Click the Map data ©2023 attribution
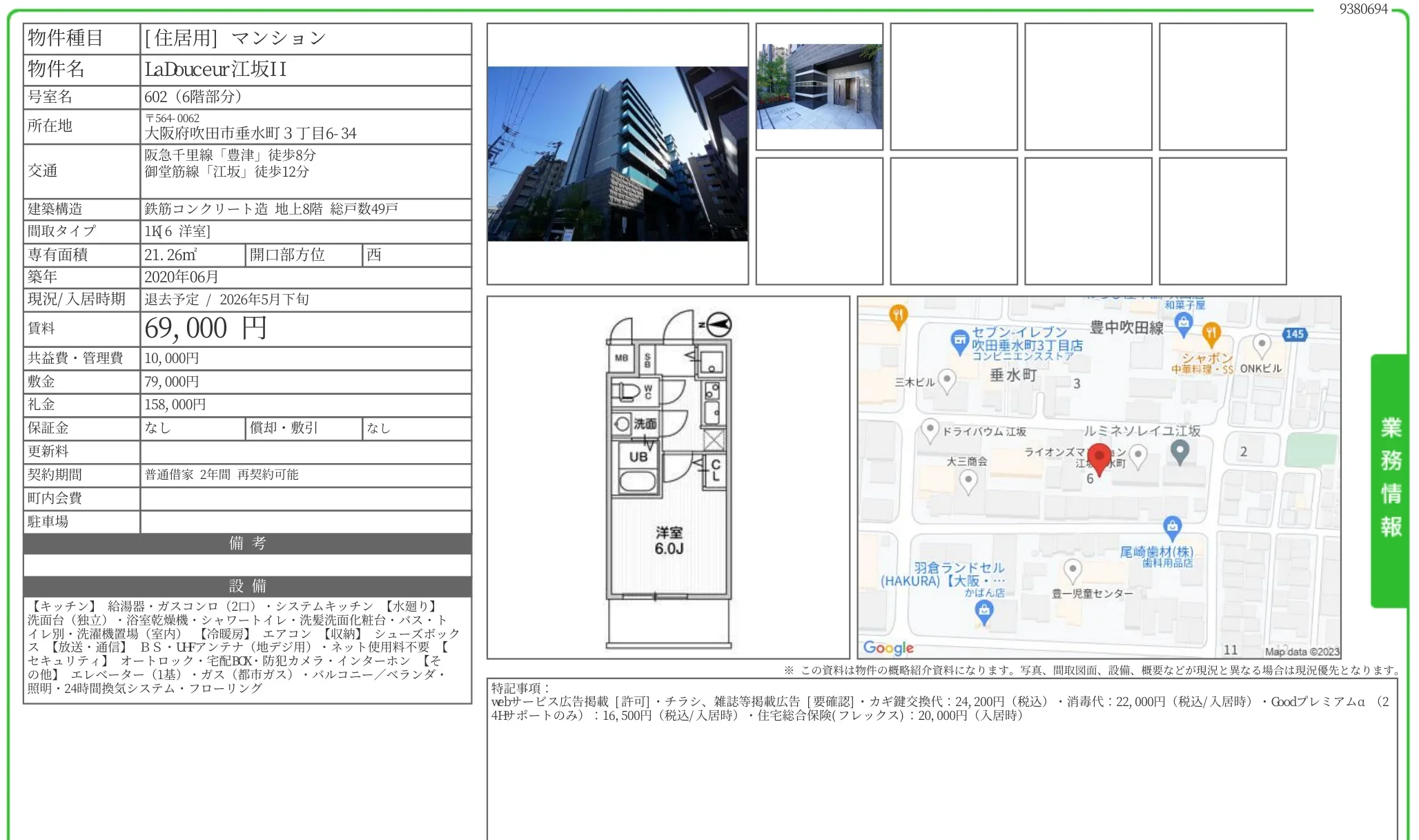The image size is (1419, 840). 1301,652
